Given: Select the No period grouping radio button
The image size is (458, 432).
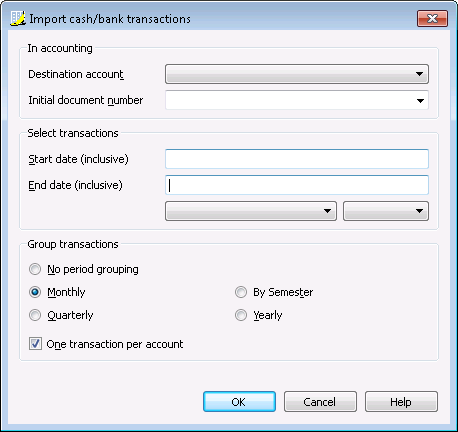Looking at the screenshot, I should 35,269.
